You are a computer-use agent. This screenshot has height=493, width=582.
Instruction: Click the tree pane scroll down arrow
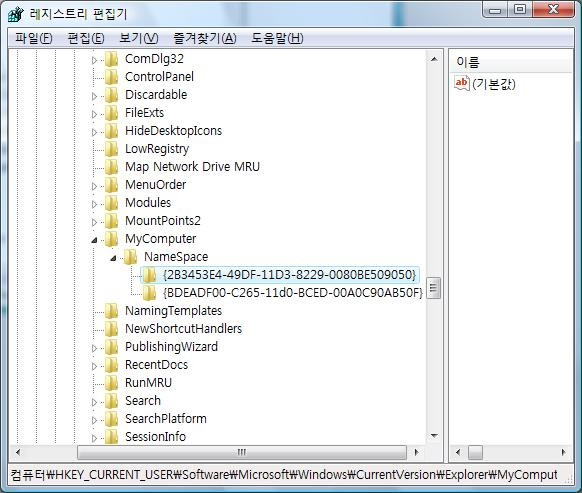434,436
